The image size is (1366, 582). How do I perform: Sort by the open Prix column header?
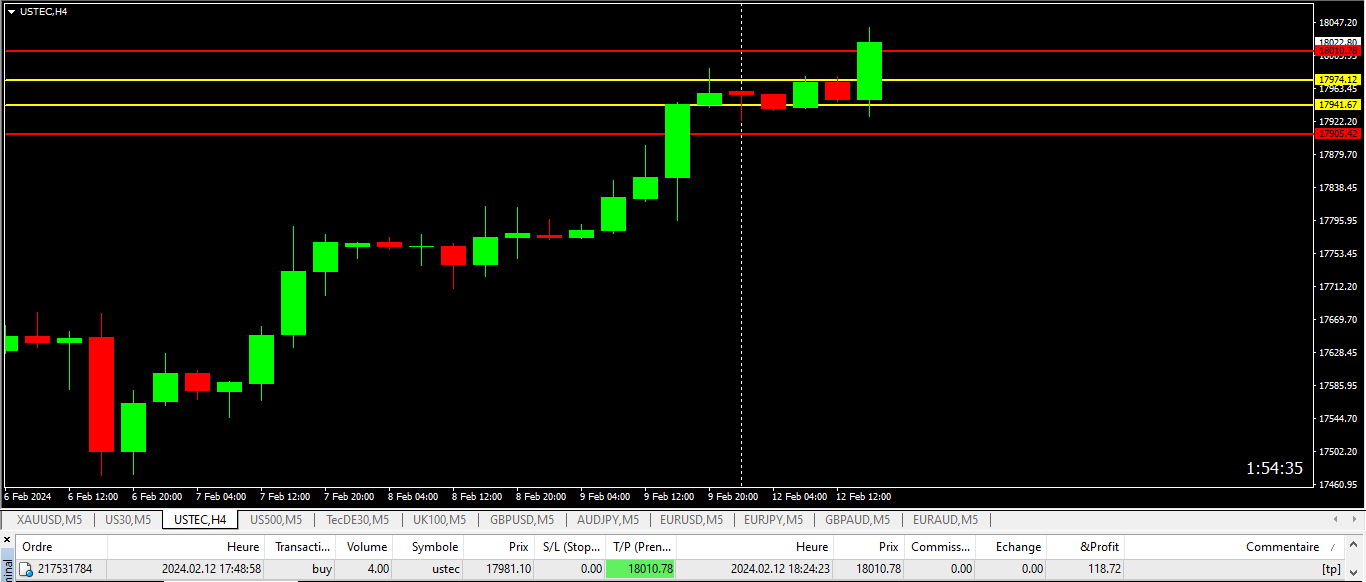pyautogui.click(x=499, y=547)
